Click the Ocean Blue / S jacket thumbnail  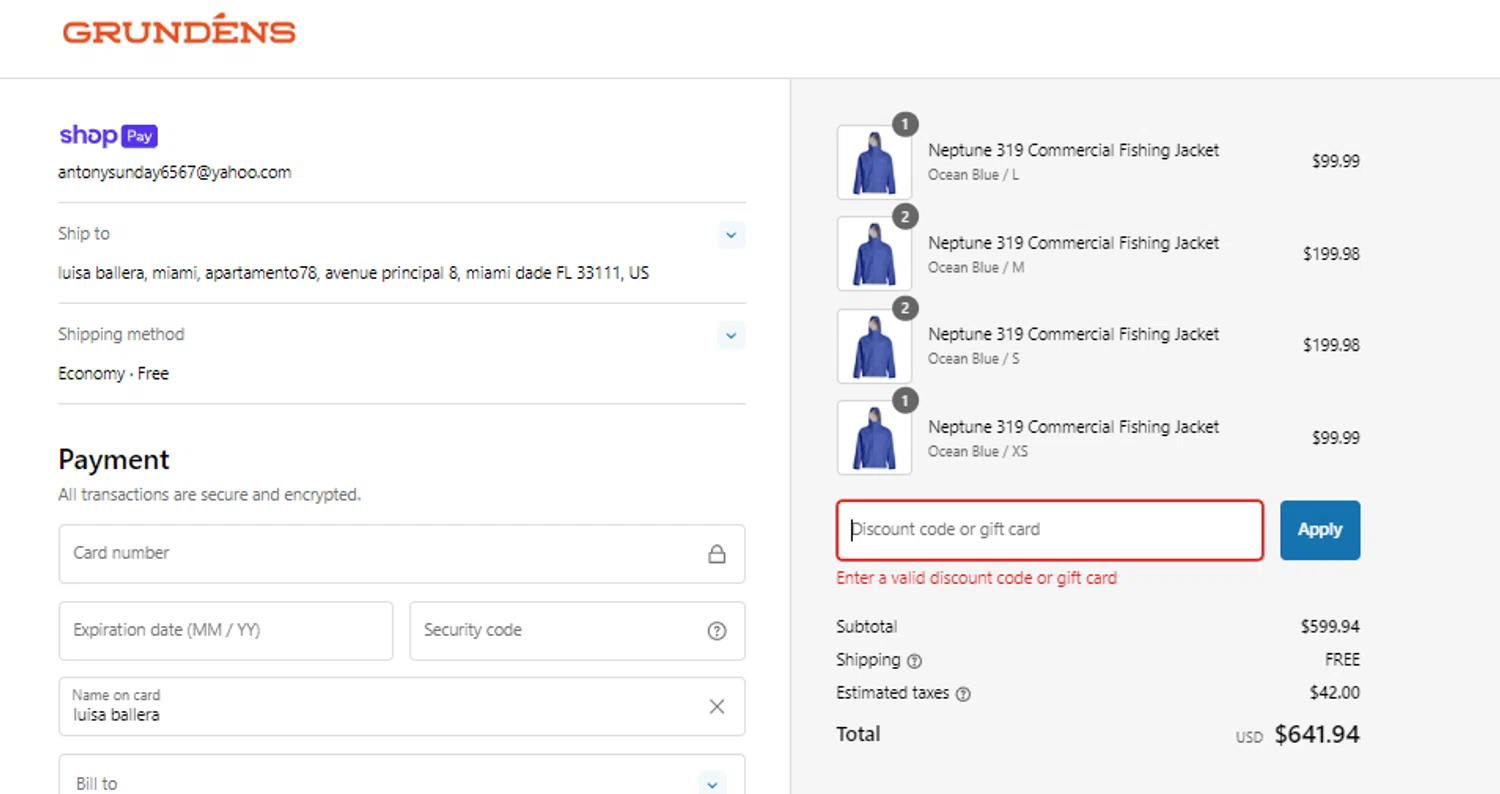[x=874, y=346]
